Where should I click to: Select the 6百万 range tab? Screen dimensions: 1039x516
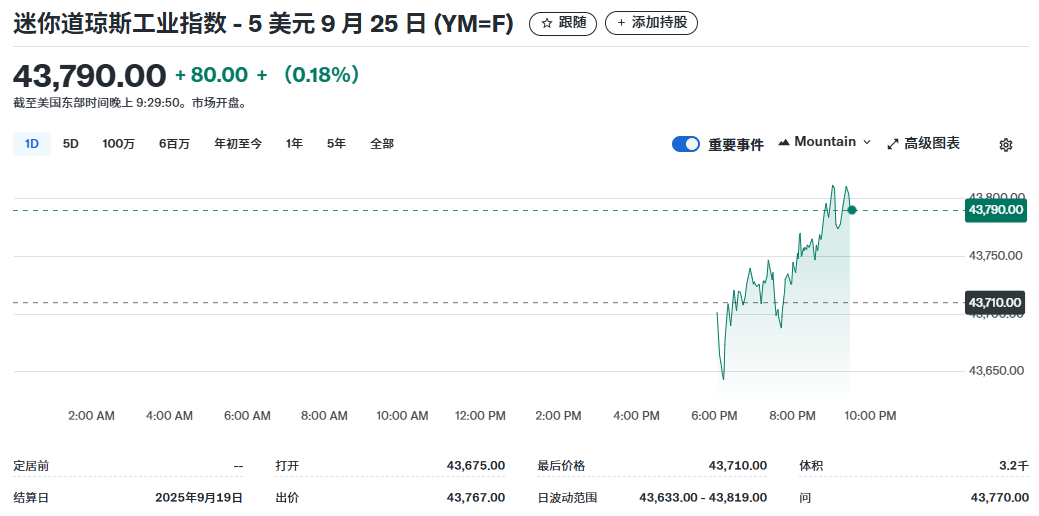pos(174,144)
